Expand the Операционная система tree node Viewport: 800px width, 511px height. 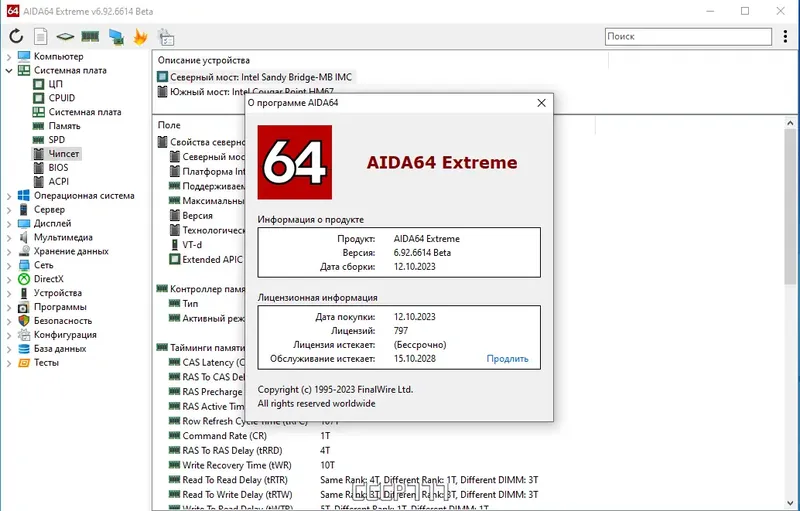pos(9,196)
